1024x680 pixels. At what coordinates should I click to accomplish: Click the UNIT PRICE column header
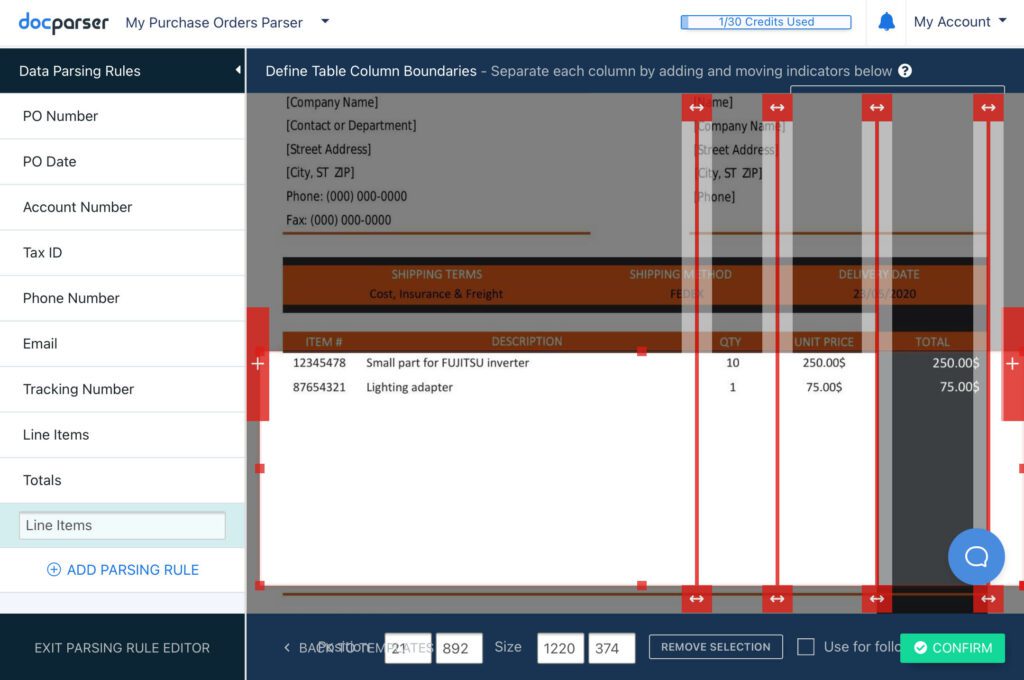[824, 342]
